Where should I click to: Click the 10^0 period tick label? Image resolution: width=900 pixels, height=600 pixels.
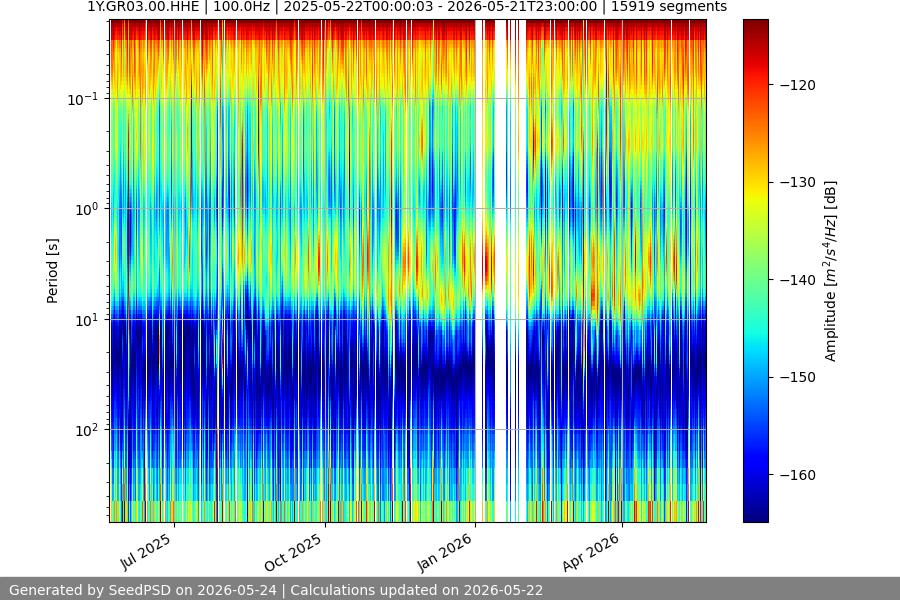[x=87, y=209]
